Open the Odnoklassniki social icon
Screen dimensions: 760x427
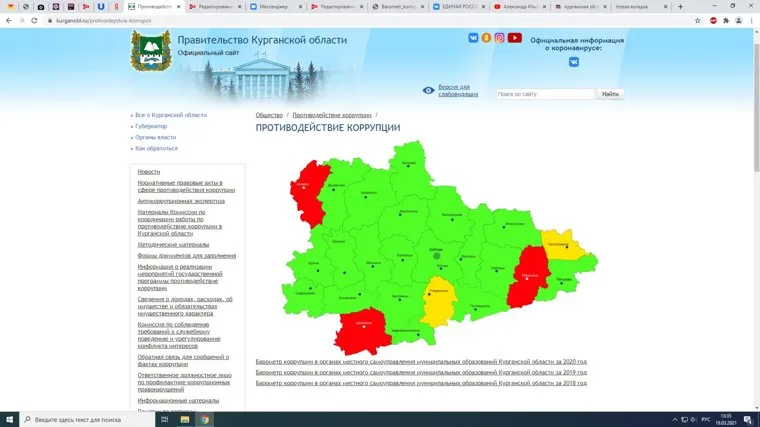pos(487,38)
